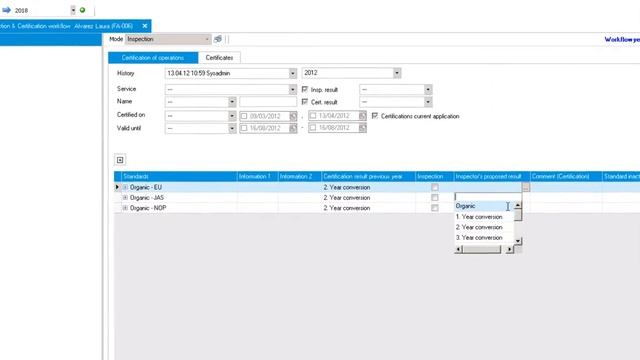Image resolution: width=640 pixels, height=360 pixels.
Task: Open the 2012 year dropdown
Action: click(x=397, y=73)
